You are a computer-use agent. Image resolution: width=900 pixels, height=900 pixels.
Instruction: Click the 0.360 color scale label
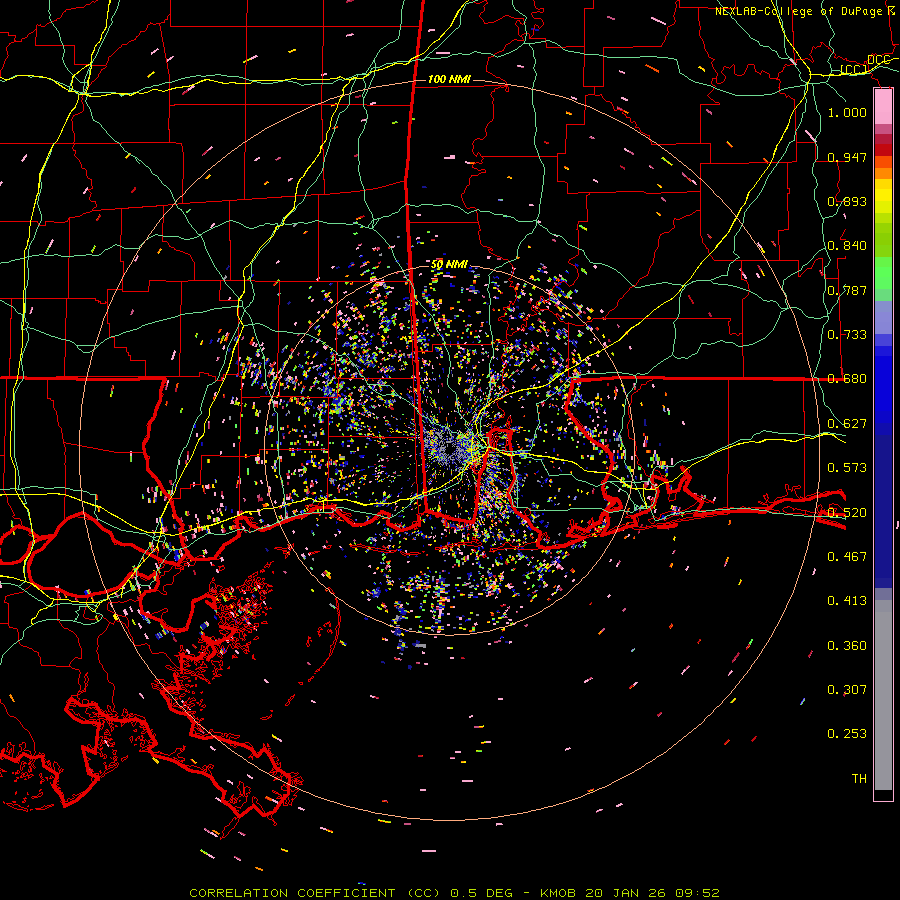tap(847, 646)
